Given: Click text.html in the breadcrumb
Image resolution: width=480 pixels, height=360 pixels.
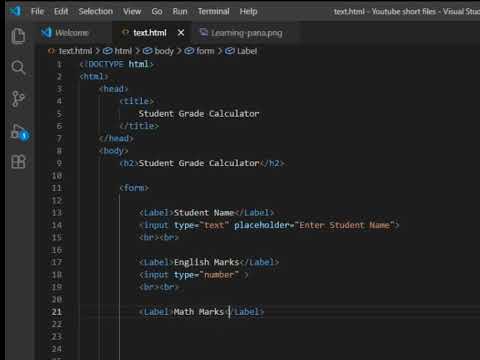Looking at the screenshot, I should pos(75,51).
